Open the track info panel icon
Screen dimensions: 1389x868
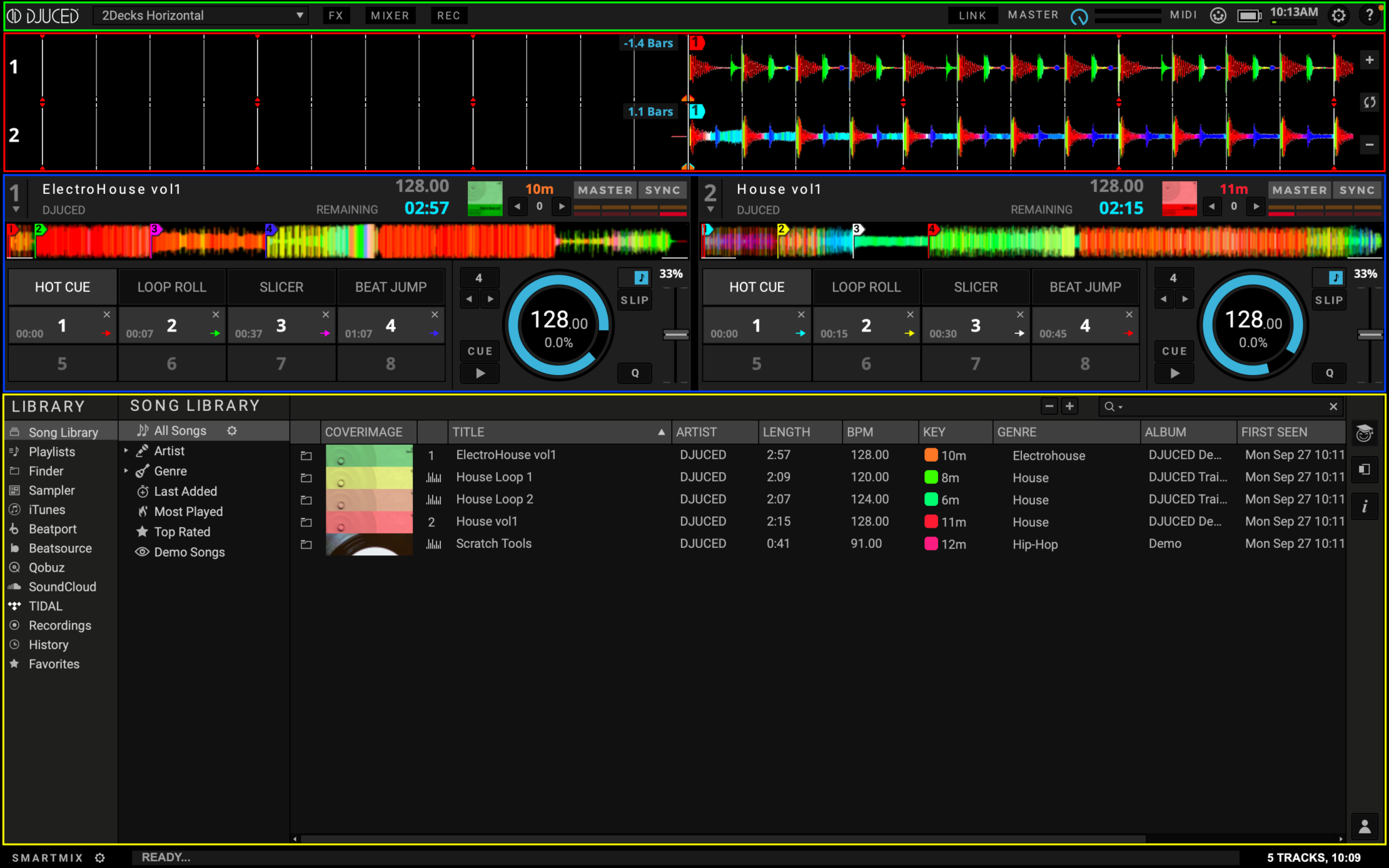pos(1364,506)
